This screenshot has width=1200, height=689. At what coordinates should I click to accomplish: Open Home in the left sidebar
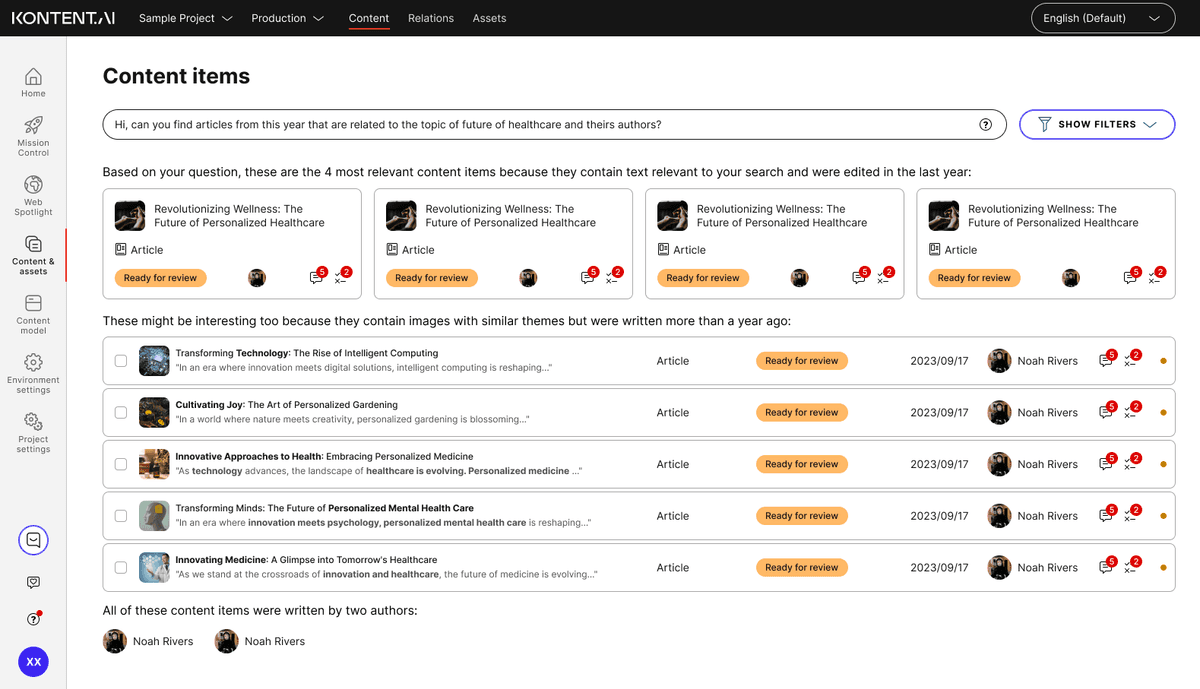click(x=33, y=82)
